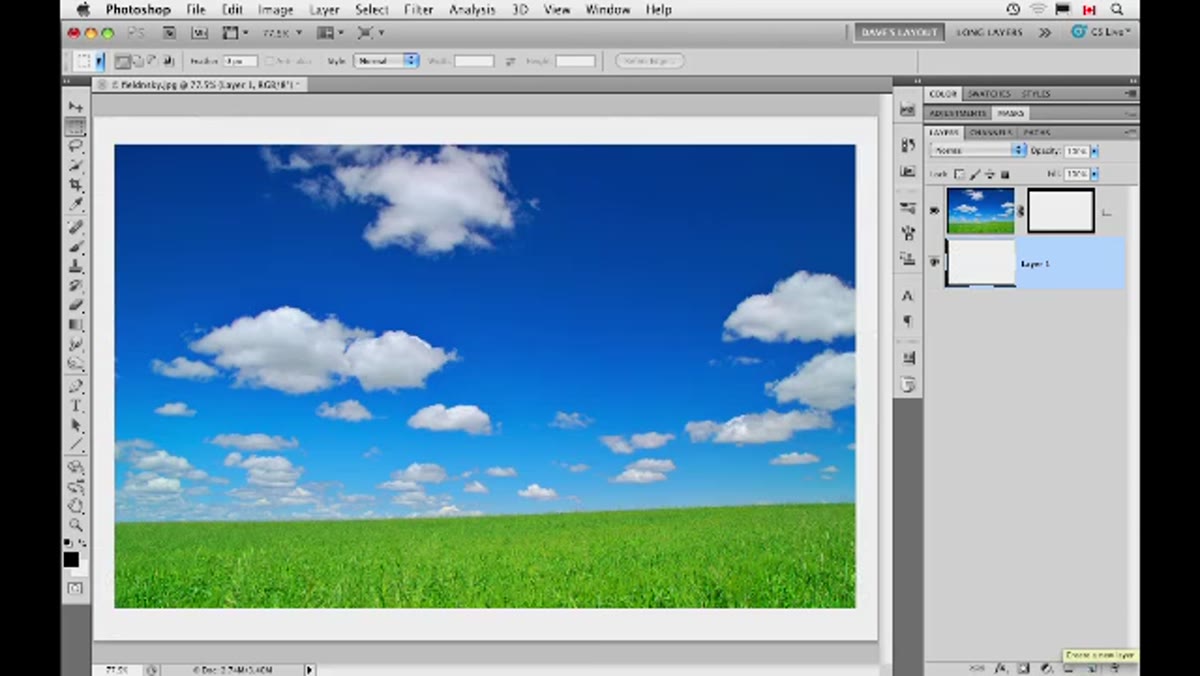This screenshot has height=676, width=1200.
Task: Open Arrange Documents dropdown
Action: coord(325,33)
